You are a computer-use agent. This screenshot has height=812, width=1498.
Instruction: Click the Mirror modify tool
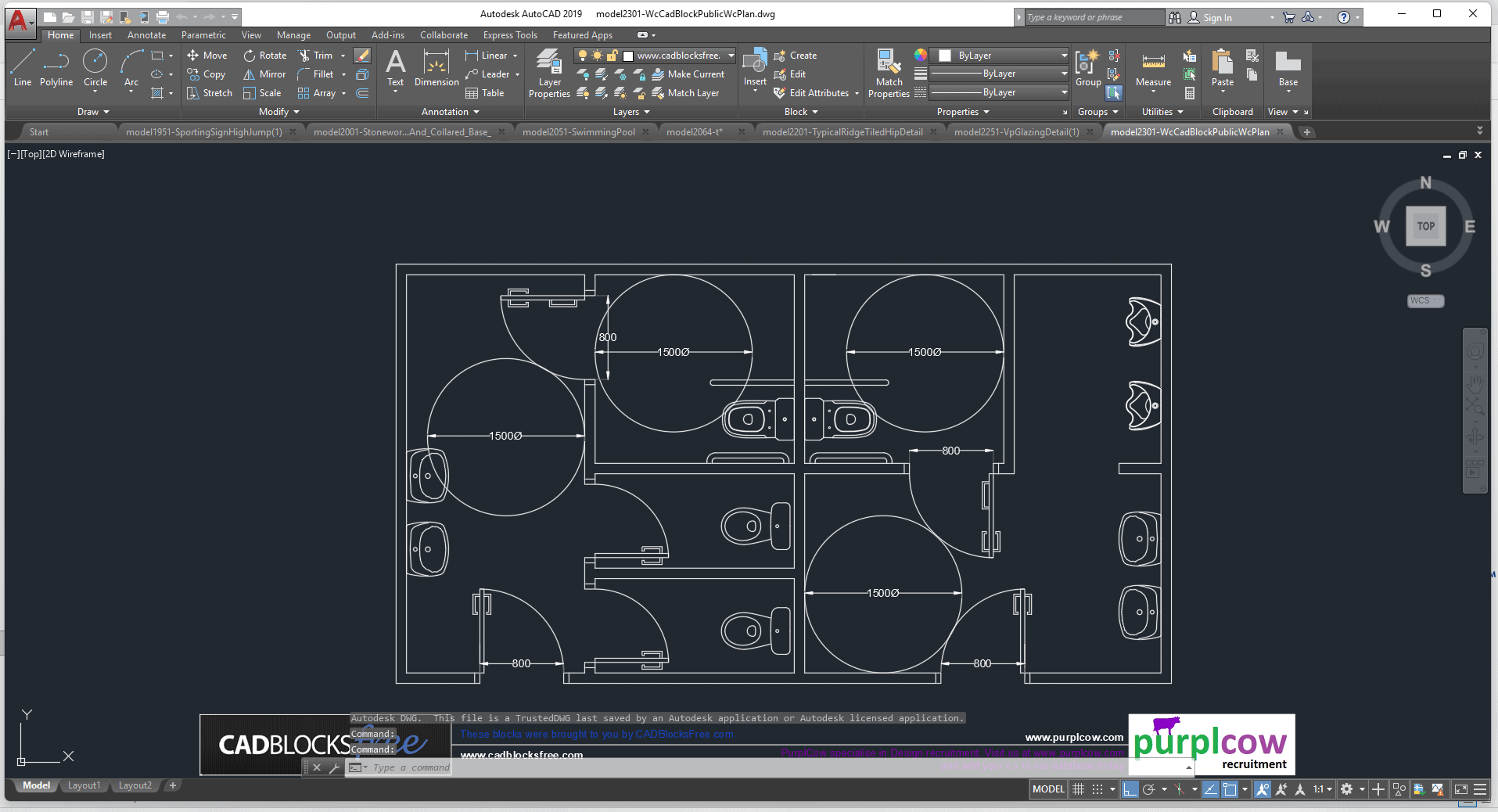point(264,74)
